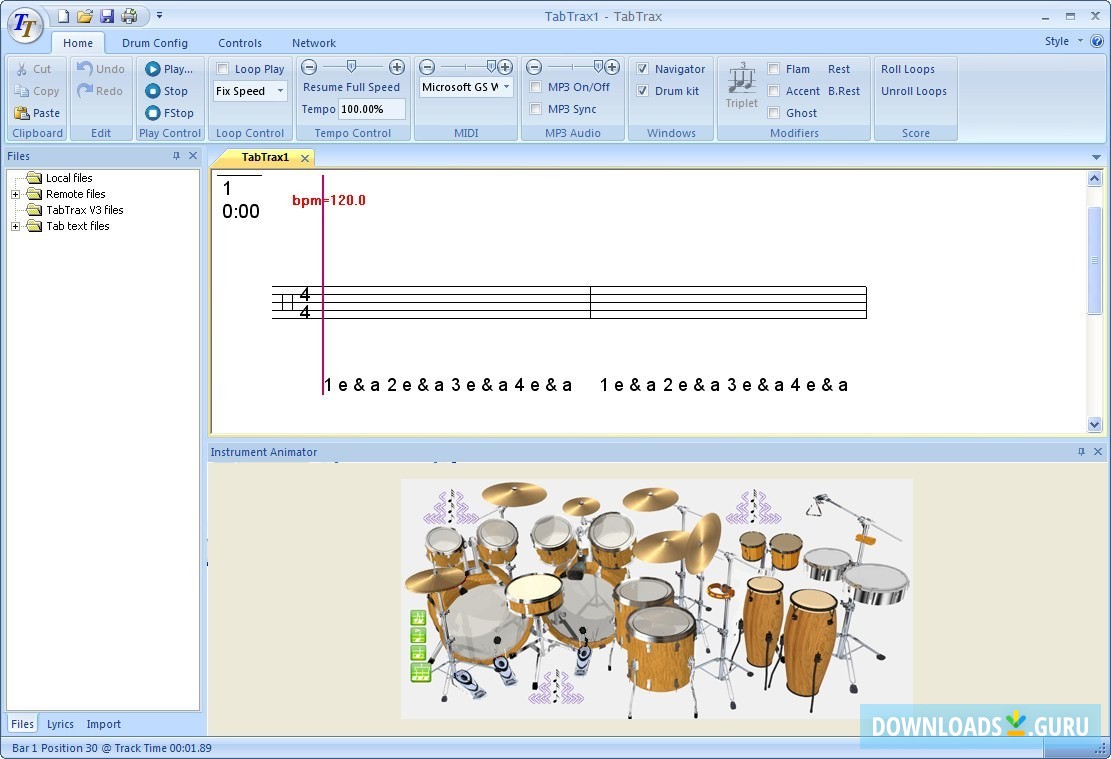1111x759 pixels.
Task: Toggle MP3 On/Off
Action: (x=536, y=87)
